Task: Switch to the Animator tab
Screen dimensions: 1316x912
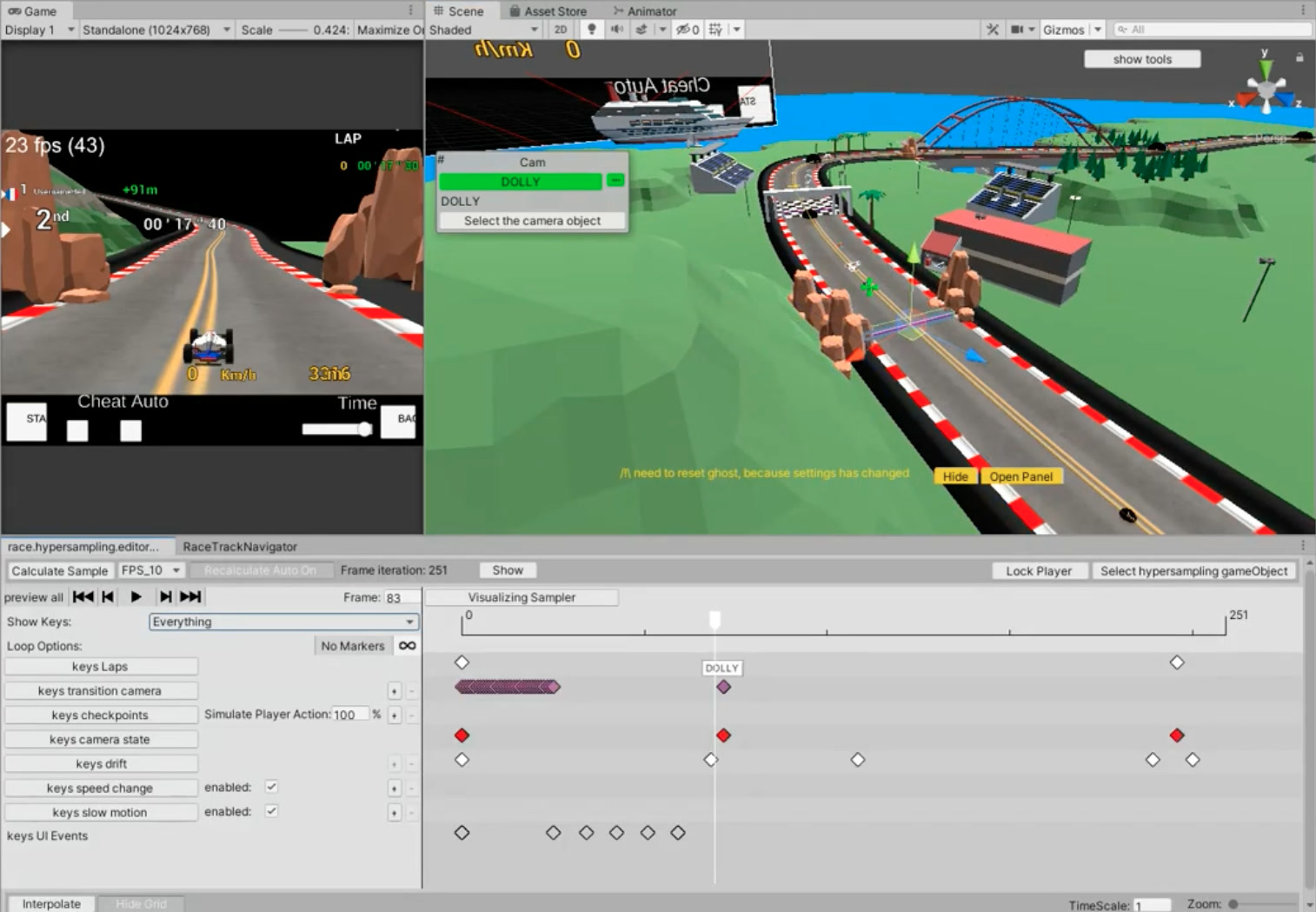Action: [x=644, y=10]
